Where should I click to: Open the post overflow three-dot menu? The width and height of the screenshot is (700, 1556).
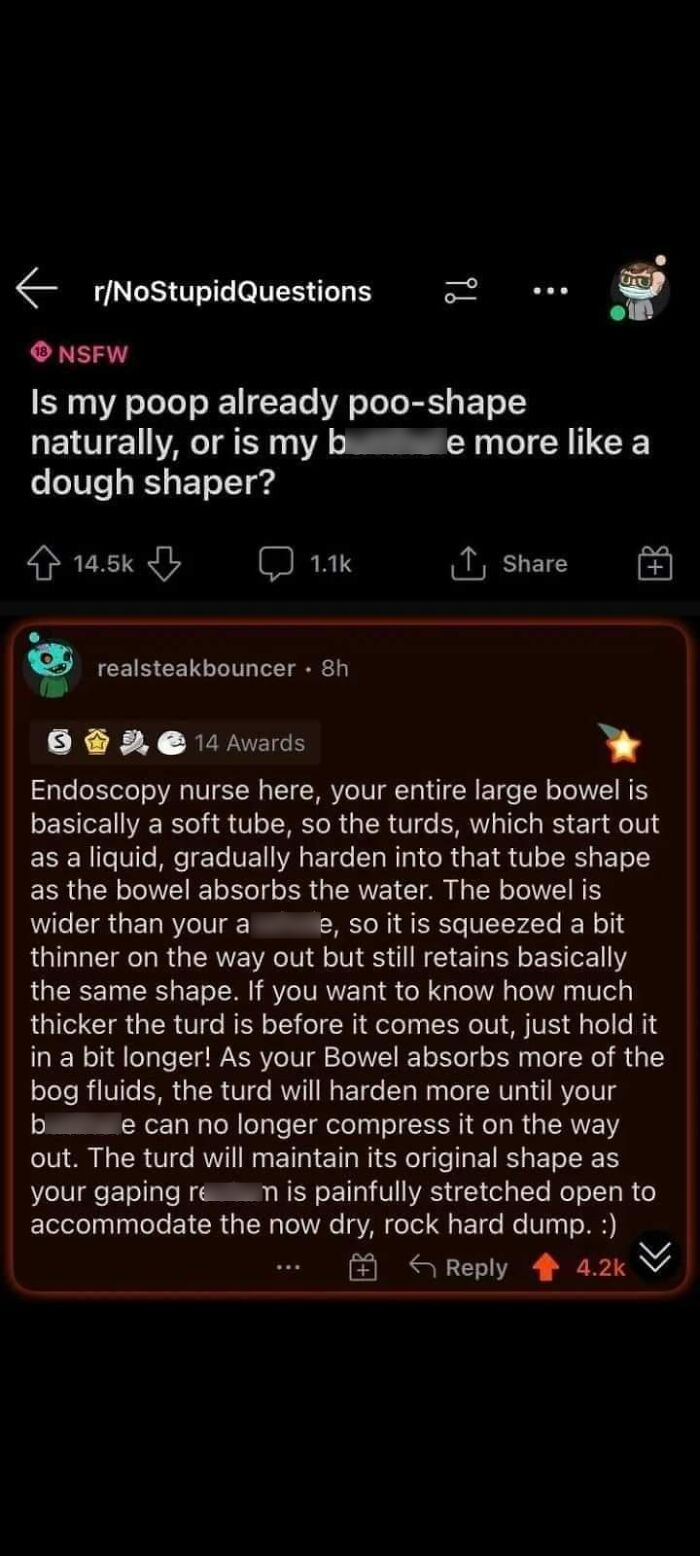(x=549, y=290)
